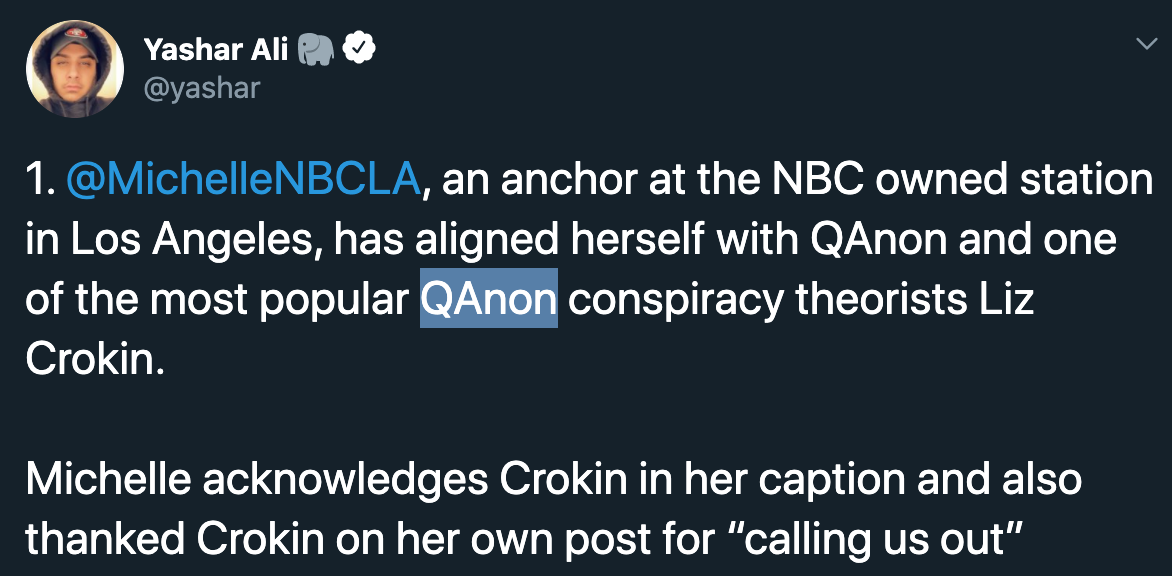Click the unhighlighted QAnon before 'and one'
Screen dimensions: 1172x576
click(878, 241)
